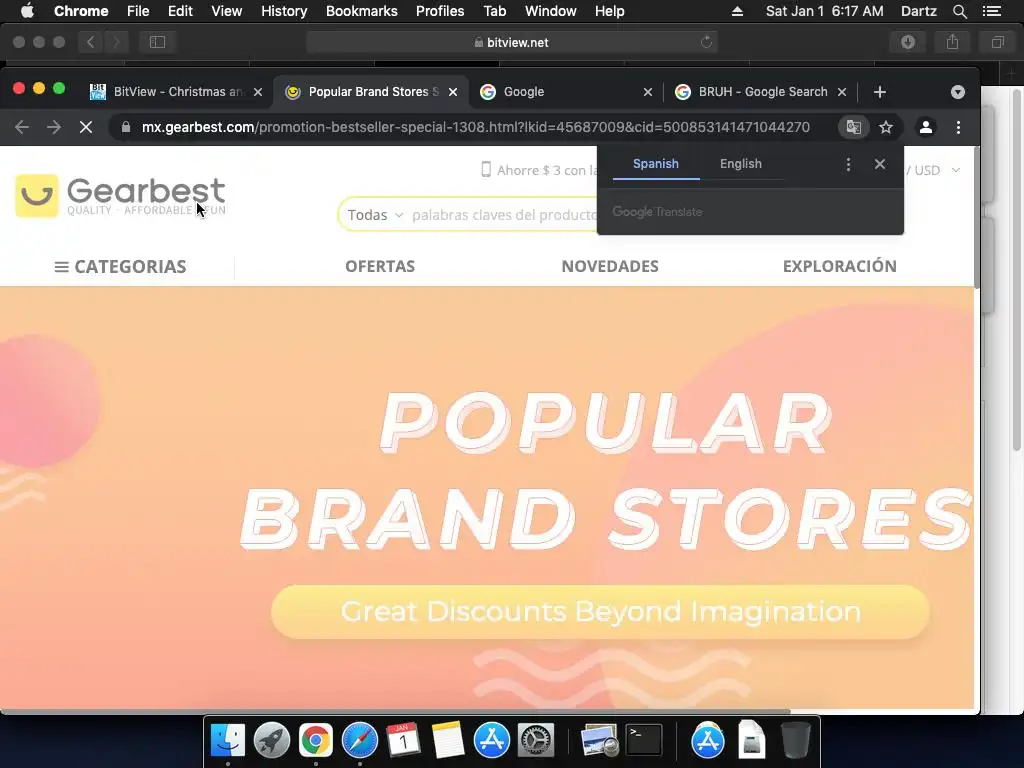Open the EXPLORACIÓN link
This screenshot has height=768, width=1024.
click(x=840, y=266)
